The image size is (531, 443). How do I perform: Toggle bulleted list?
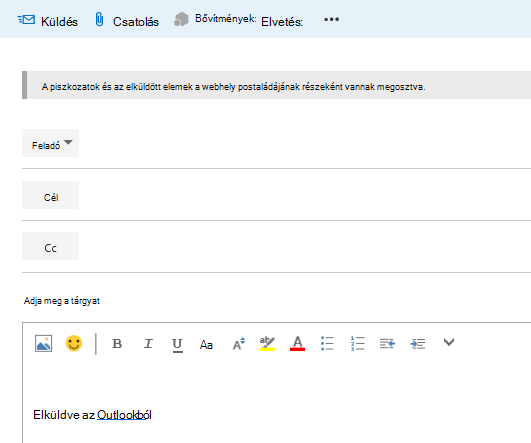click(x=327, y=343)
